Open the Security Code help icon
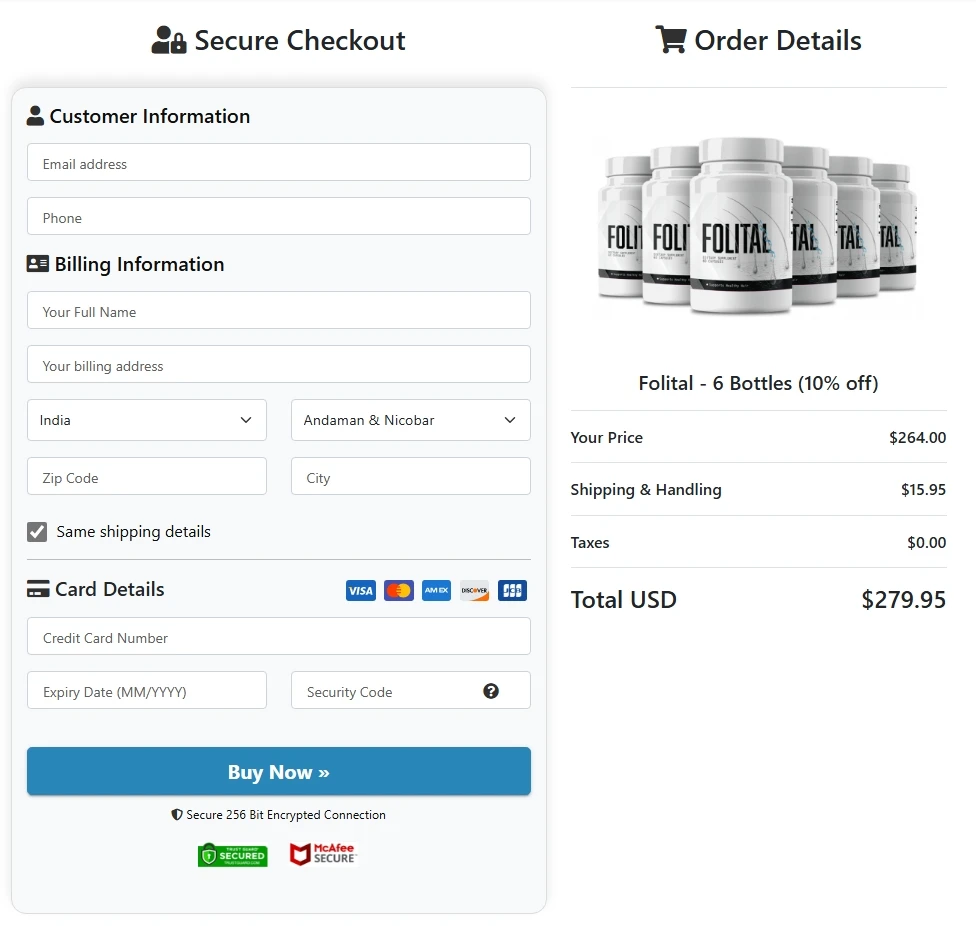The image size is (976, 926). pyautogui.click(x=489, y=690)
